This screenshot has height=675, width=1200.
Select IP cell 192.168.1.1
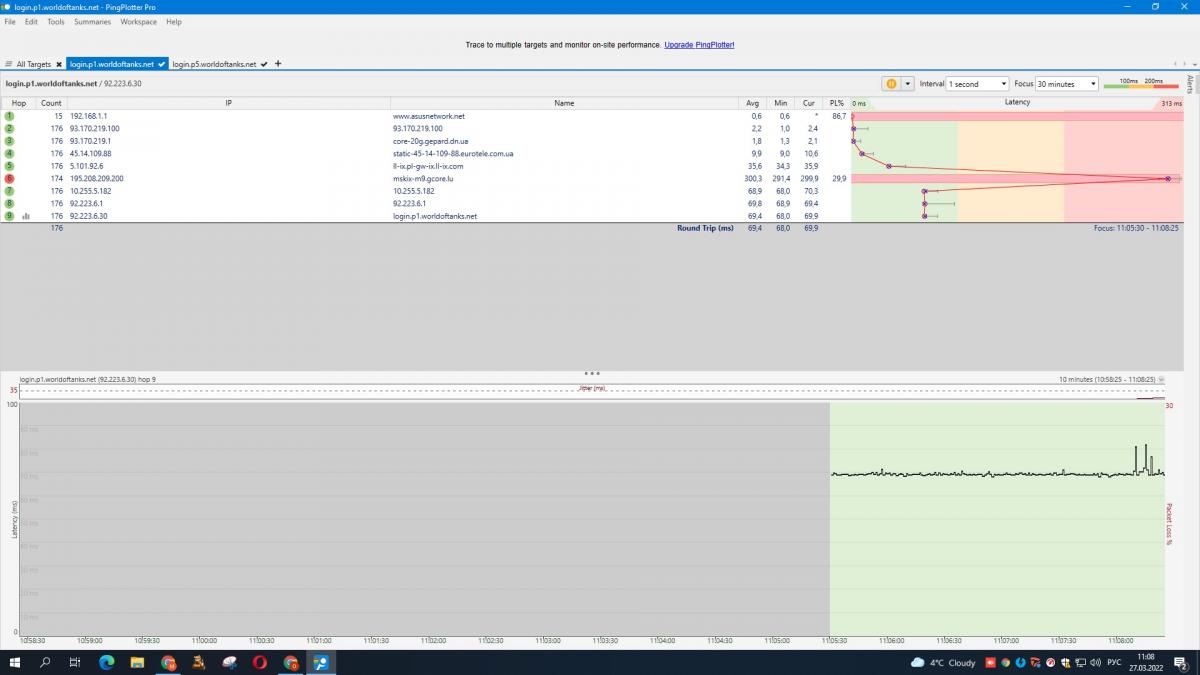(88, 116)
